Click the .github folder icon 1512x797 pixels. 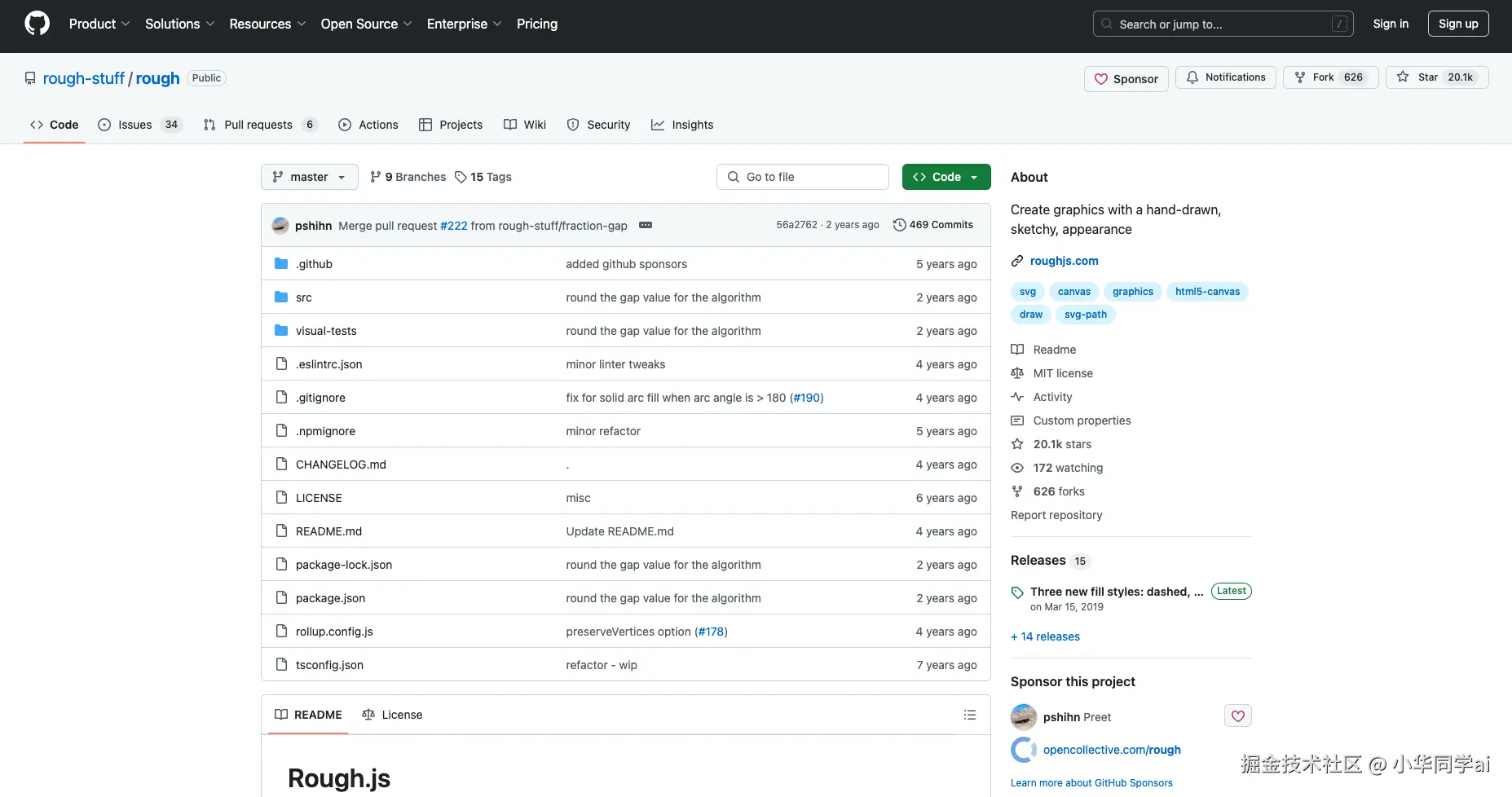tap(281, 263)
